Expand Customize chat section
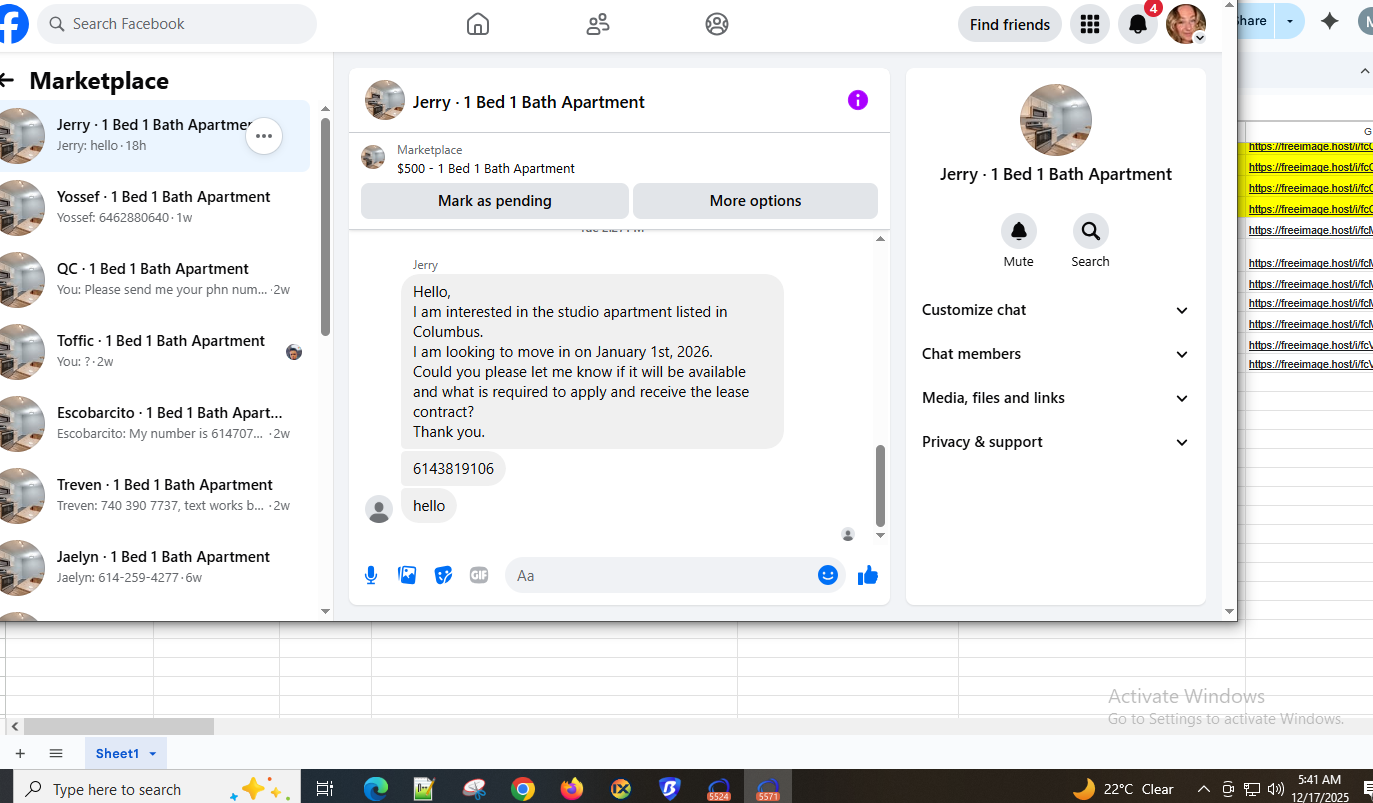The height and width of the screenshot is (803, 1373). (1055, 310)
